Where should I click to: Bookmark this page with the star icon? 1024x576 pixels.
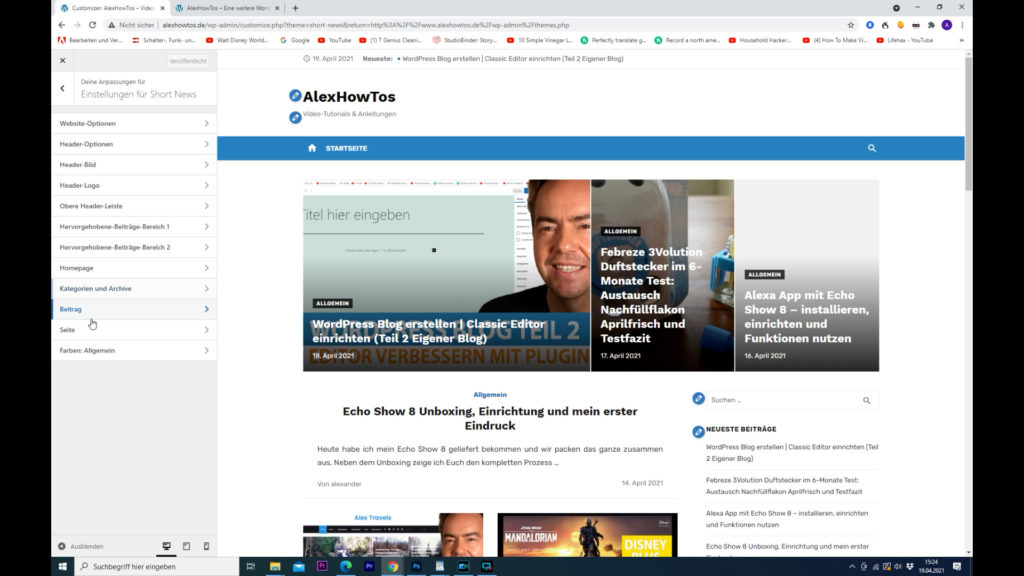850,25
